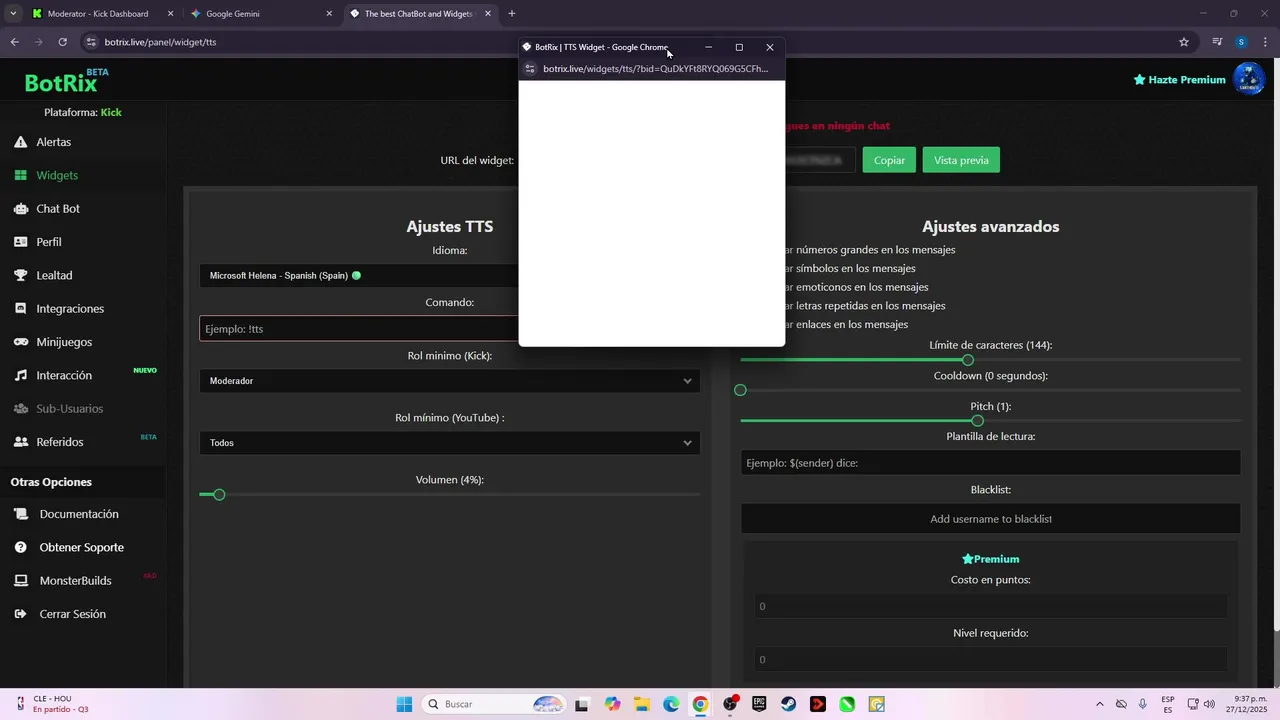
Task: Click TTS Widget popup address bar
Action: pyautogui.click(x=656, y=69)
